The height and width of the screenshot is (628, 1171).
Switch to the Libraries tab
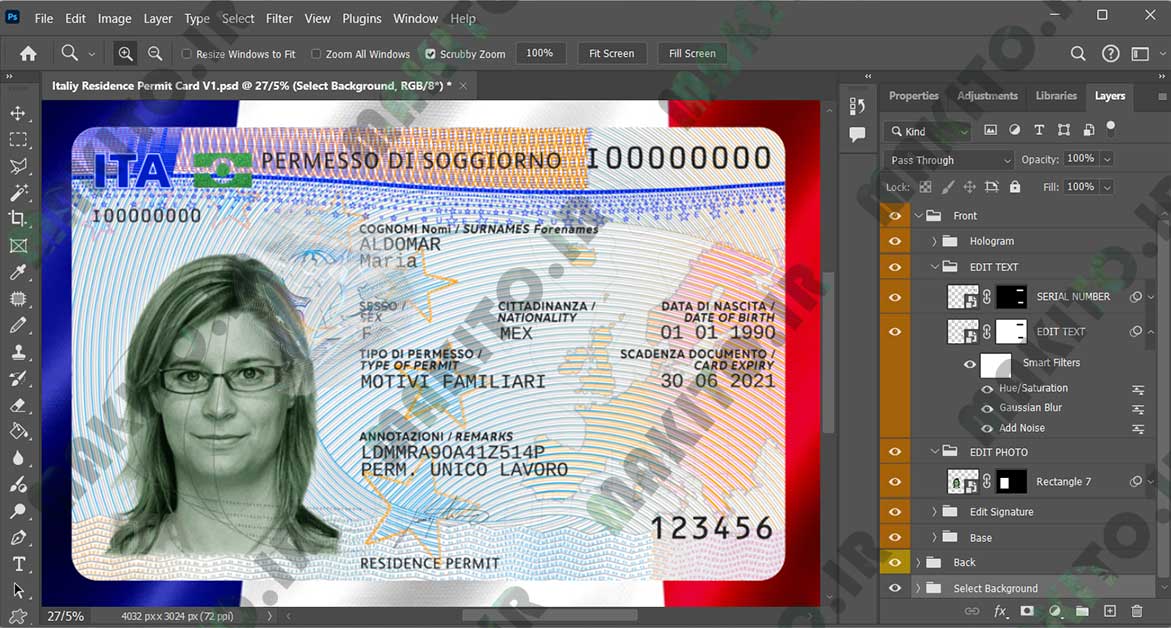1056,96
